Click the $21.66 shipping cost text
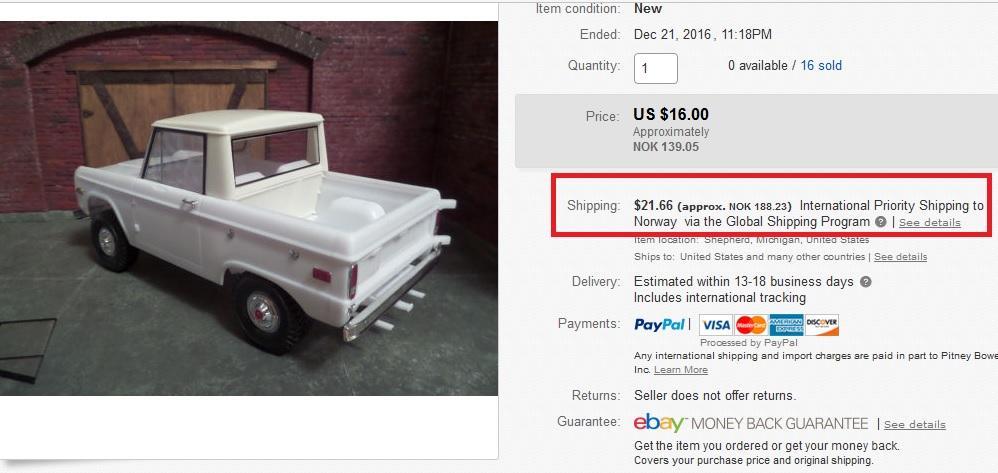The height and width of the screenshot is (473, 998). pos(653,205)
